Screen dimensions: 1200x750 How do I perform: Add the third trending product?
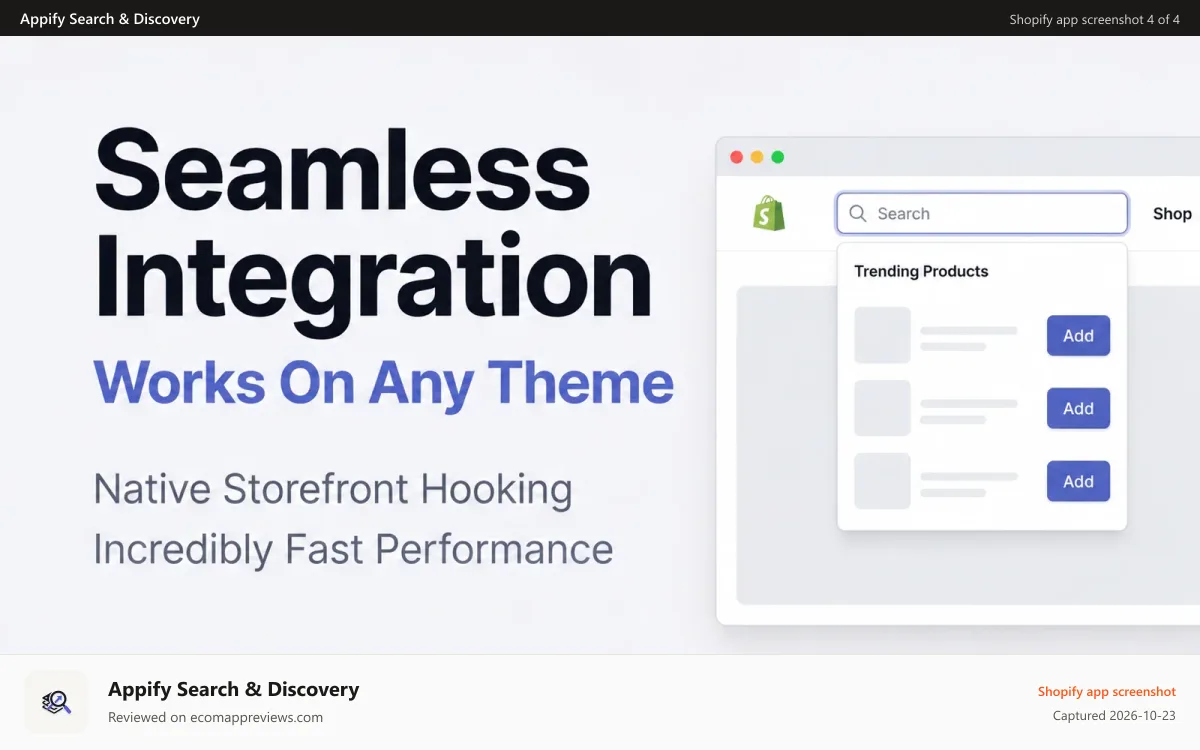[x=1078, y=481]
